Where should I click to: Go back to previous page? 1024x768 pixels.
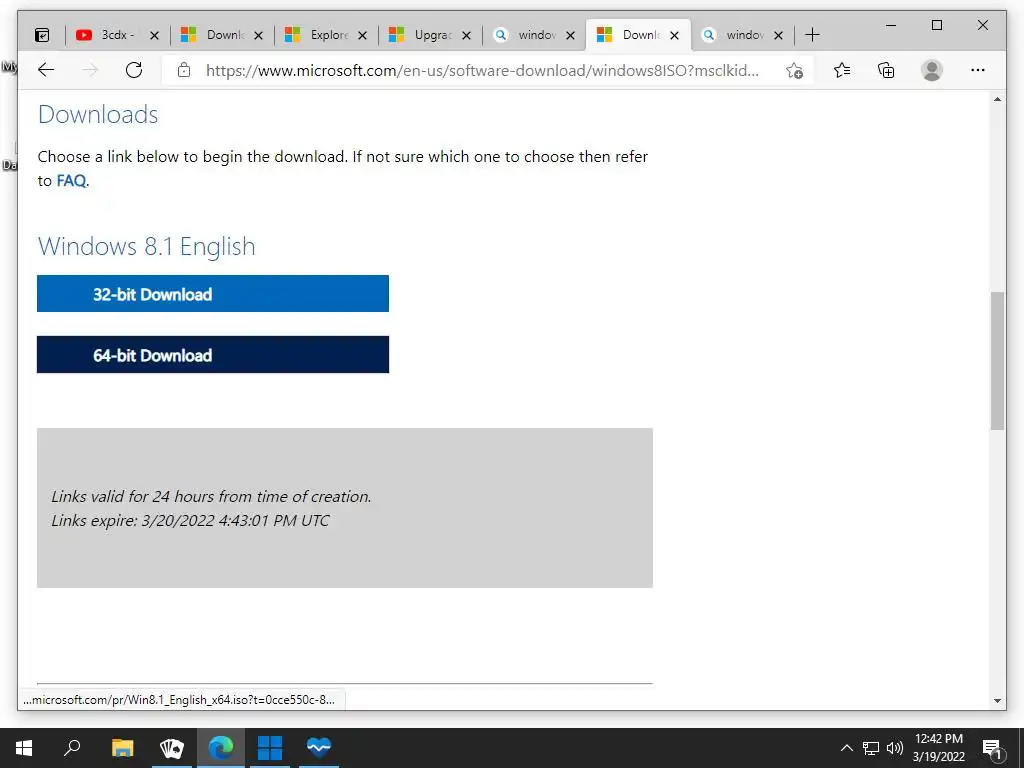46,70
